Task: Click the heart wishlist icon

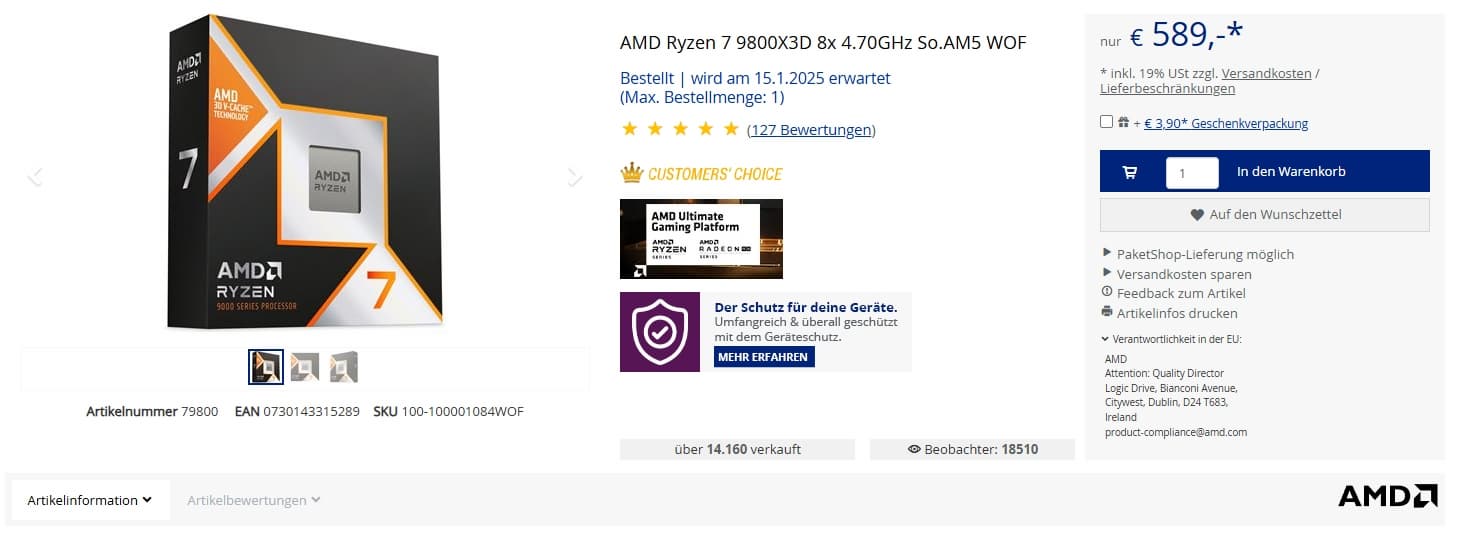Action: pos(1197,215)
